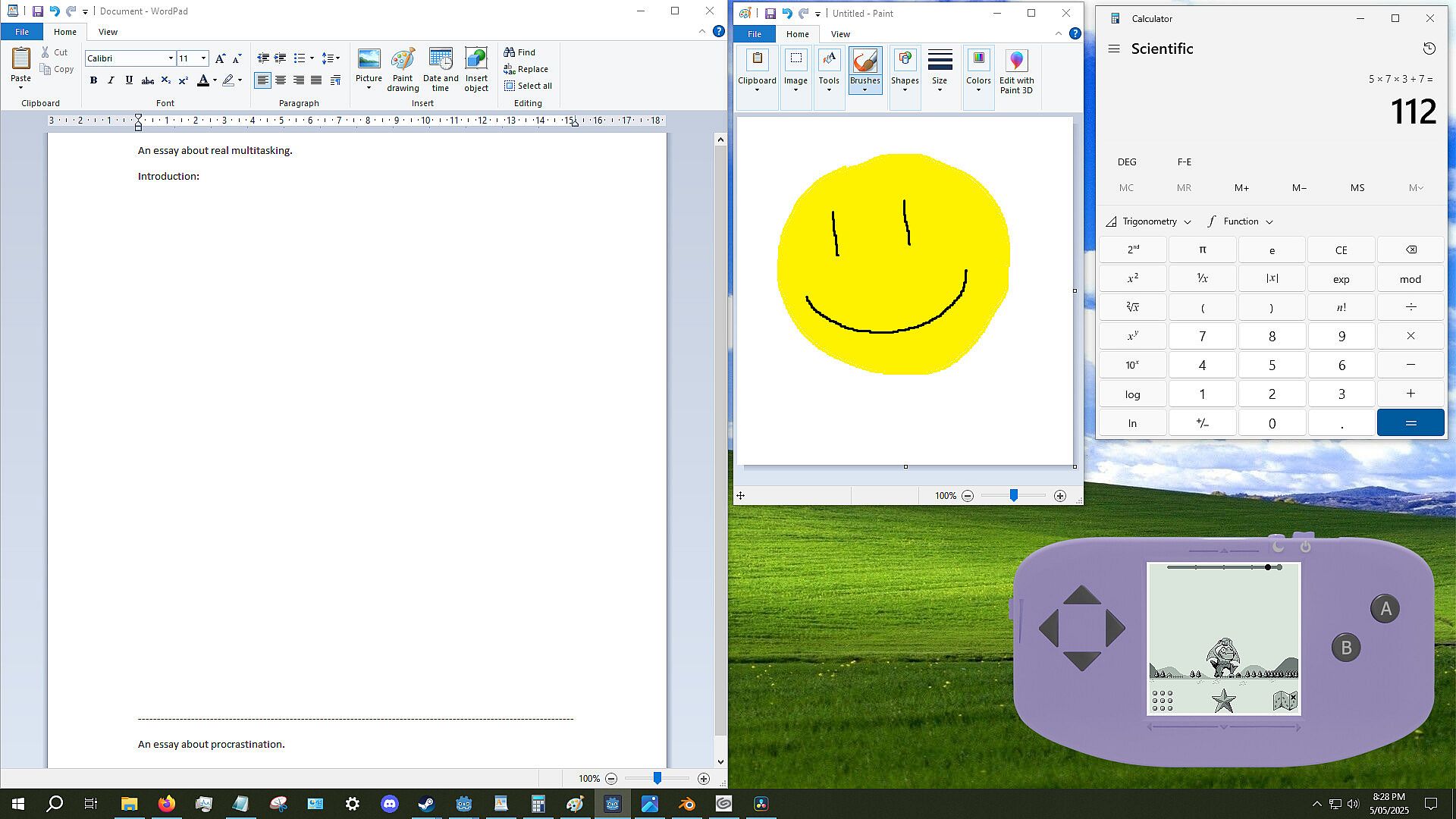Image resolution: width=1456 pixels, height=819 pixels.
Task: Expand the Trigonometry dropdown
Action: coord(1149,221)
